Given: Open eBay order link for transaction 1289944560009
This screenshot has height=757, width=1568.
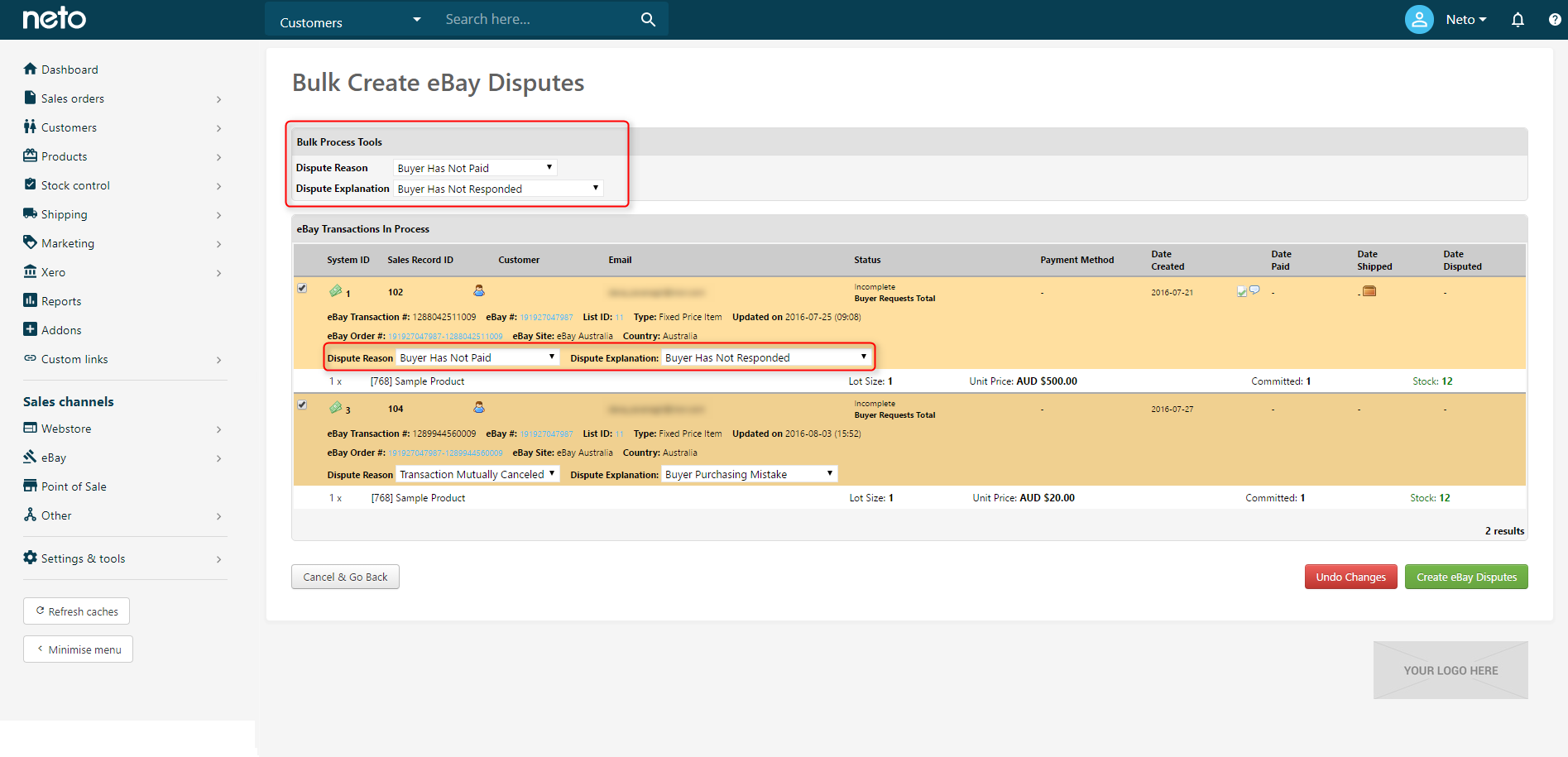Looking at the screenshot, I should click(445, 453).
